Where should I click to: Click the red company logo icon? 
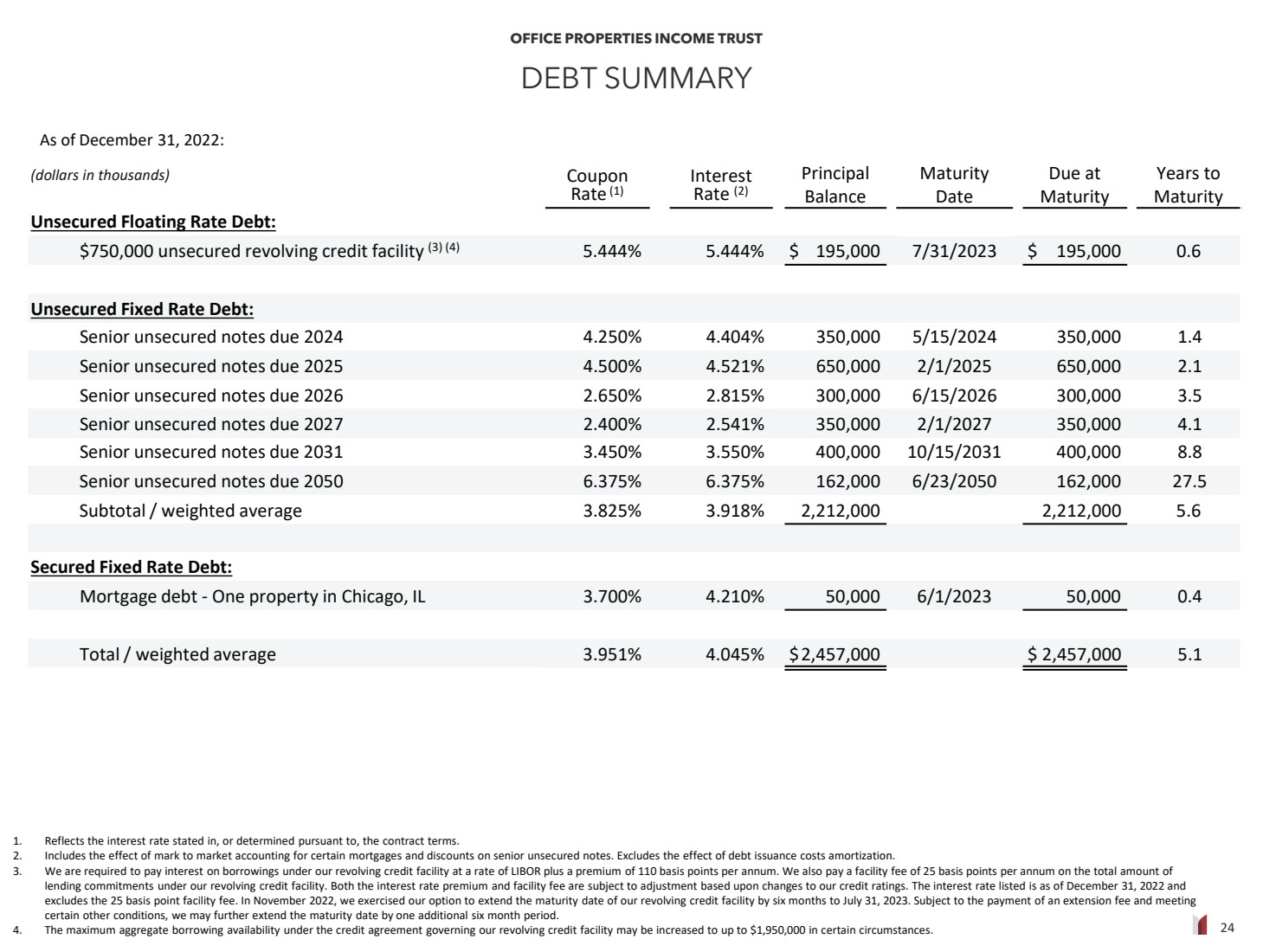tap(1200, 927)
